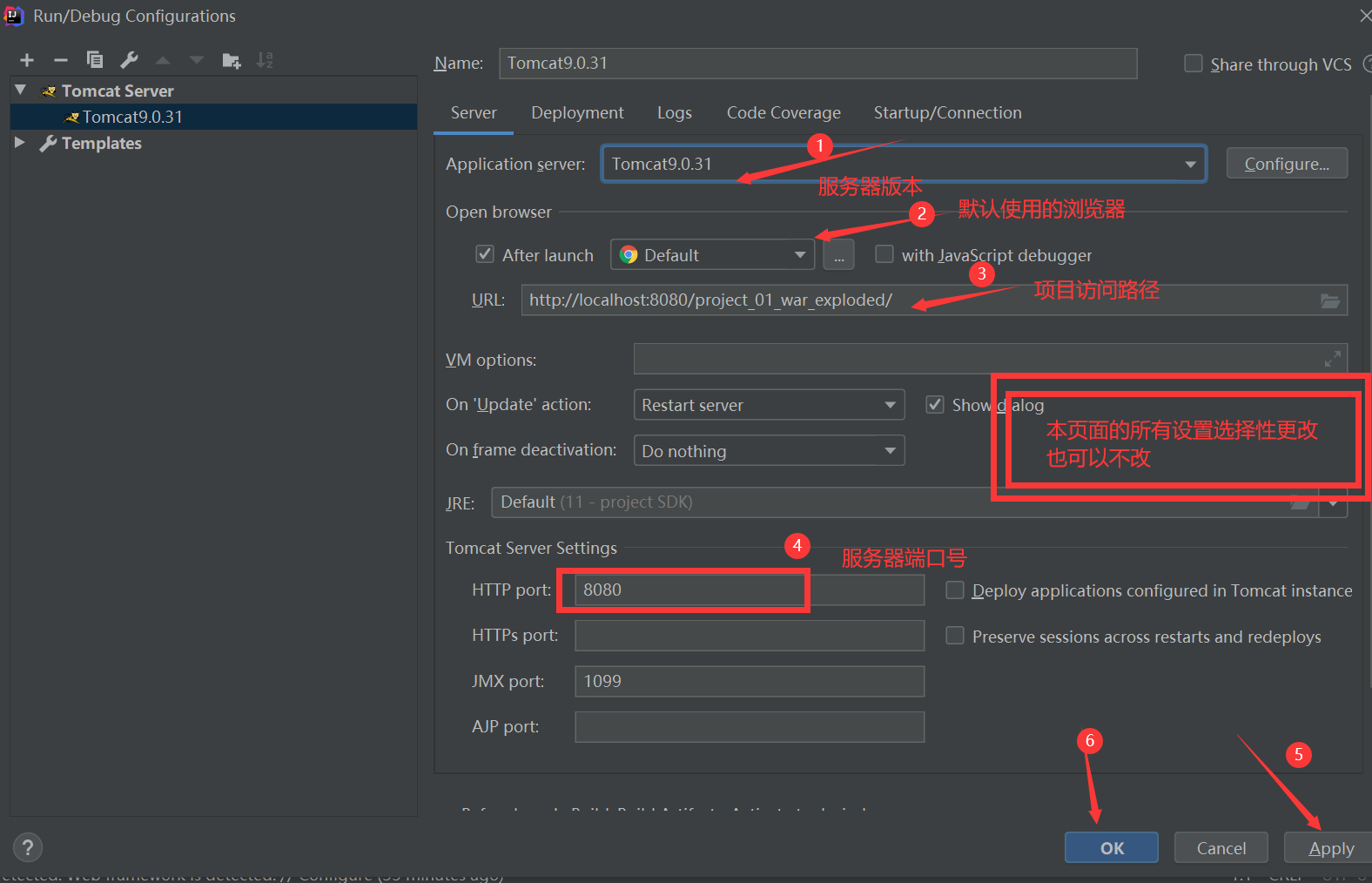The width and height of the screenshot is (1372, 883).
Task: Switch to the Server tab
Action: pos(474,113)
